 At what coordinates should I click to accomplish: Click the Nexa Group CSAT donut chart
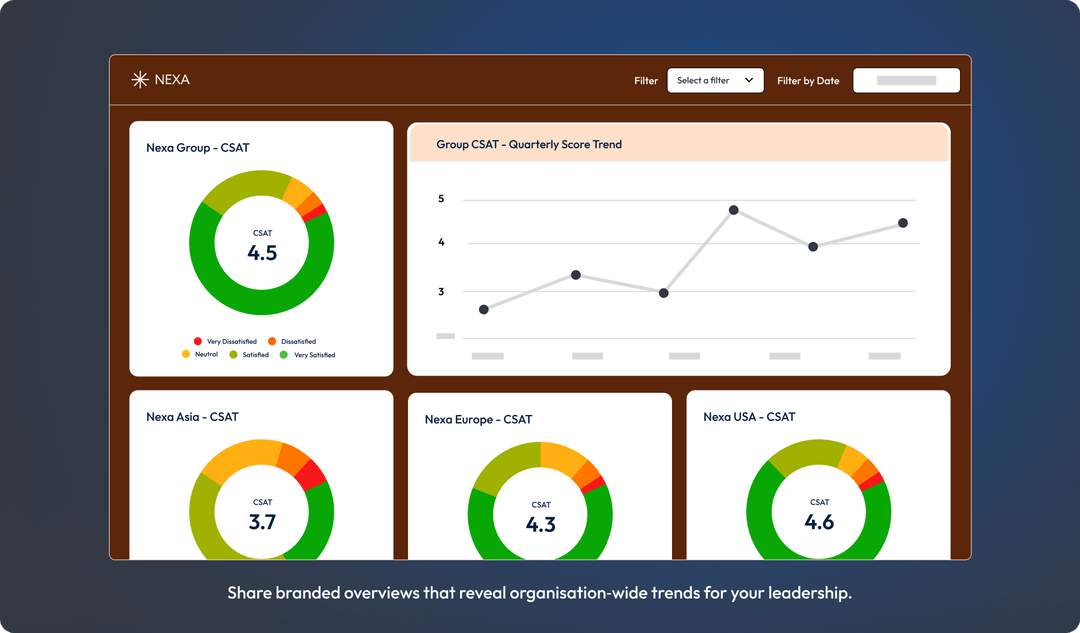(261, 243)
